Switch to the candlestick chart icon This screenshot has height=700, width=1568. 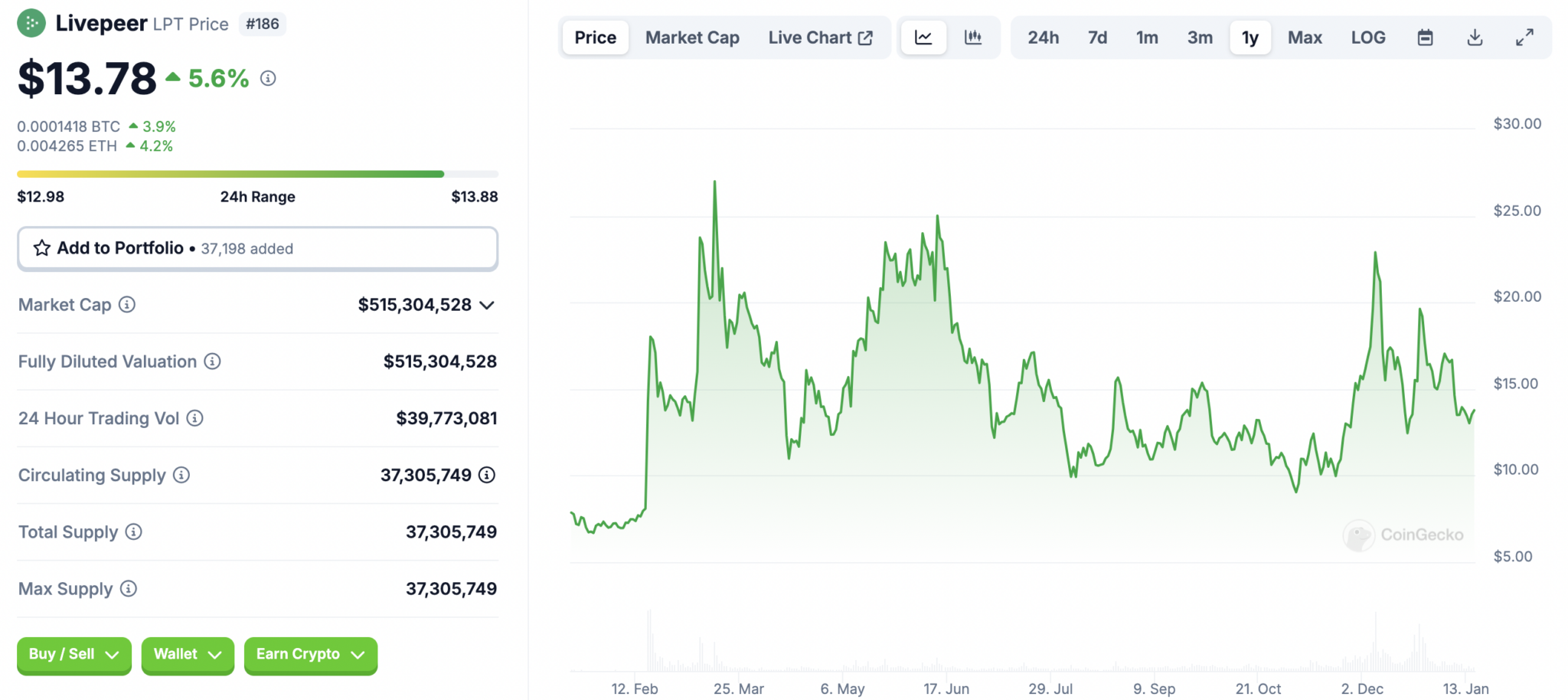(973, 37)
